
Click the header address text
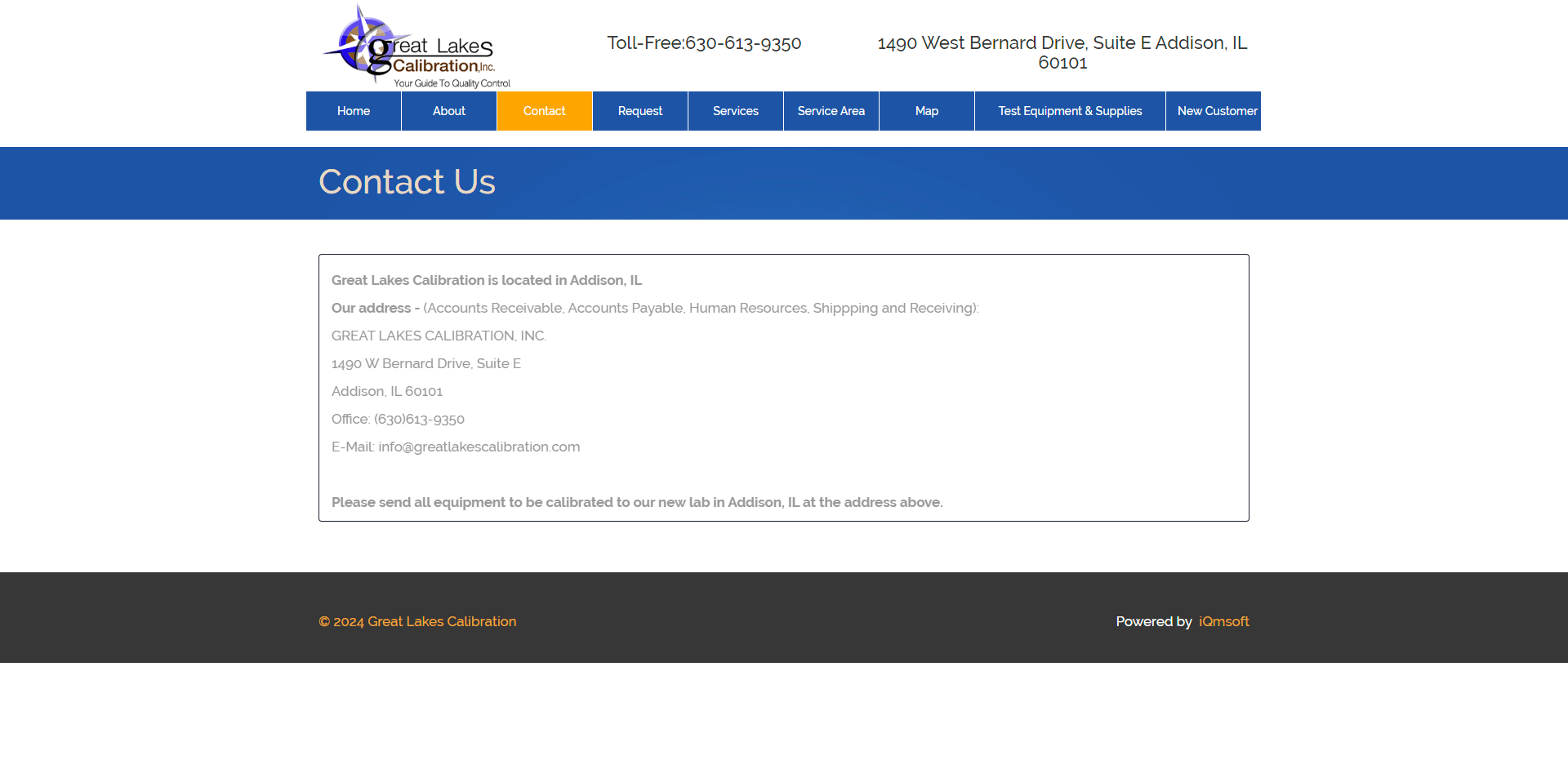pyautogui.click(x=1062, y=52)
